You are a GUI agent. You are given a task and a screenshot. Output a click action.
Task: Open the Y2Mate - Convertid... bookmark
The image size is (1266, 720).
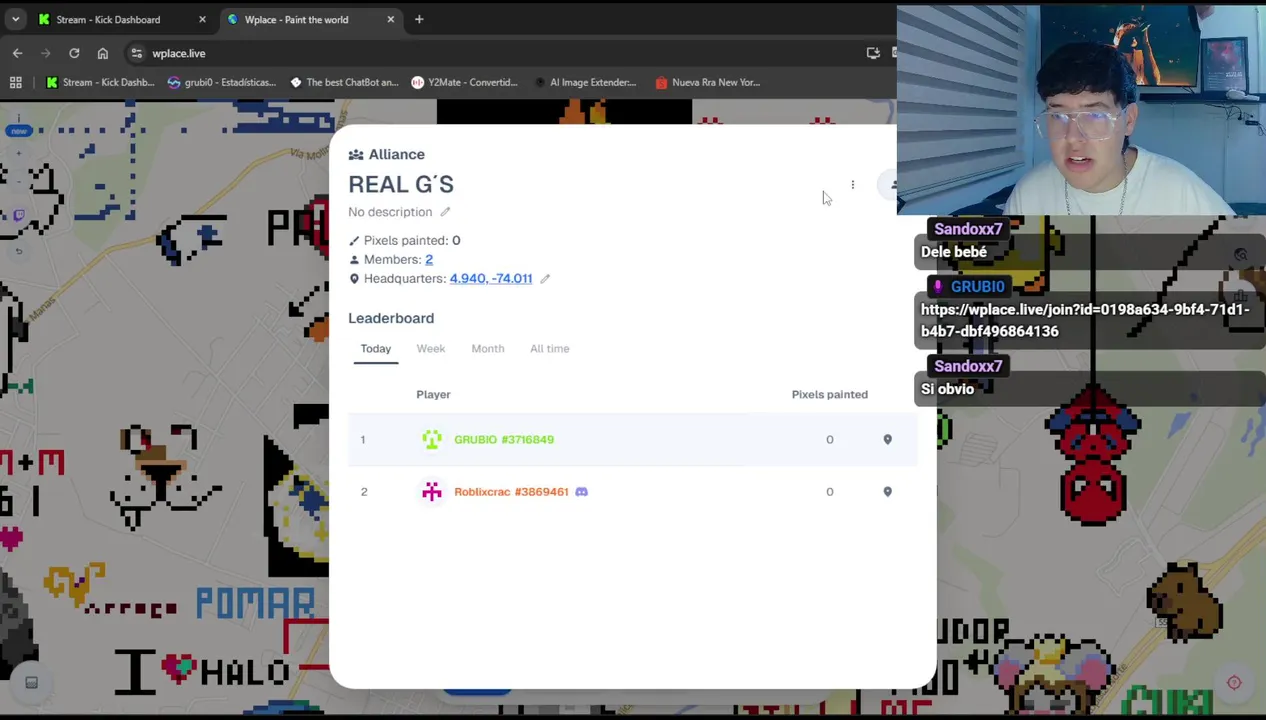point(464,82)
